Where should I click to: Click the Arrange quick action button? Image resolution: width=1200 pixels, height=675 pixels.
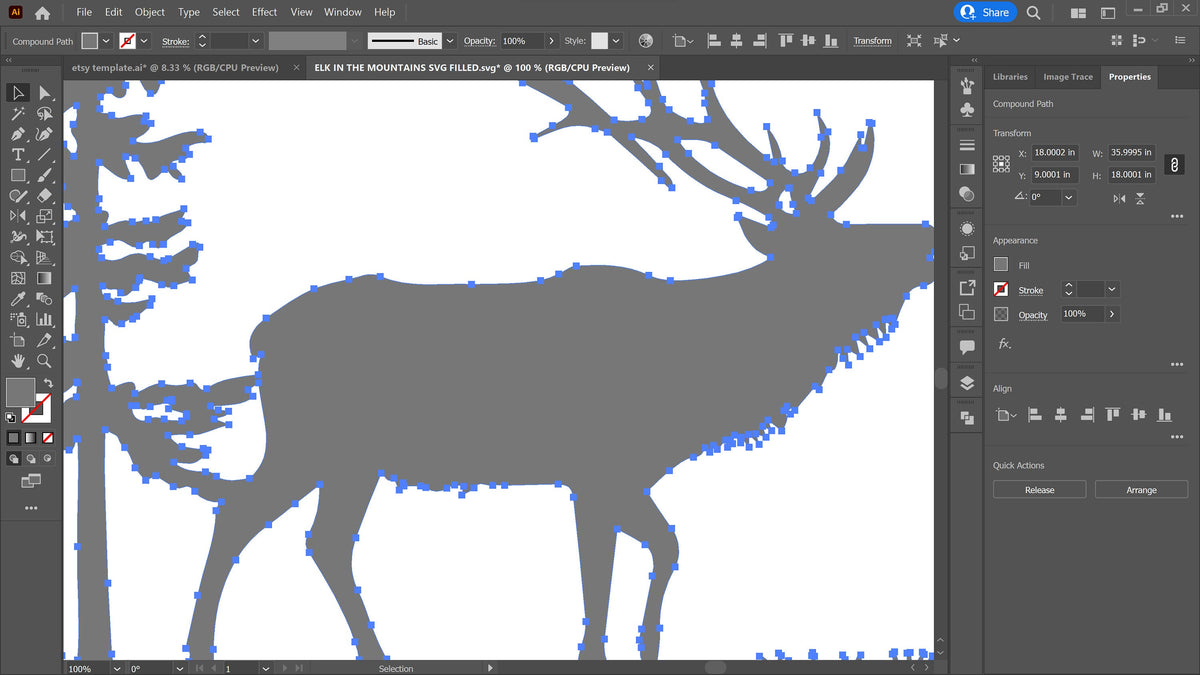[x=1141, y=489]
